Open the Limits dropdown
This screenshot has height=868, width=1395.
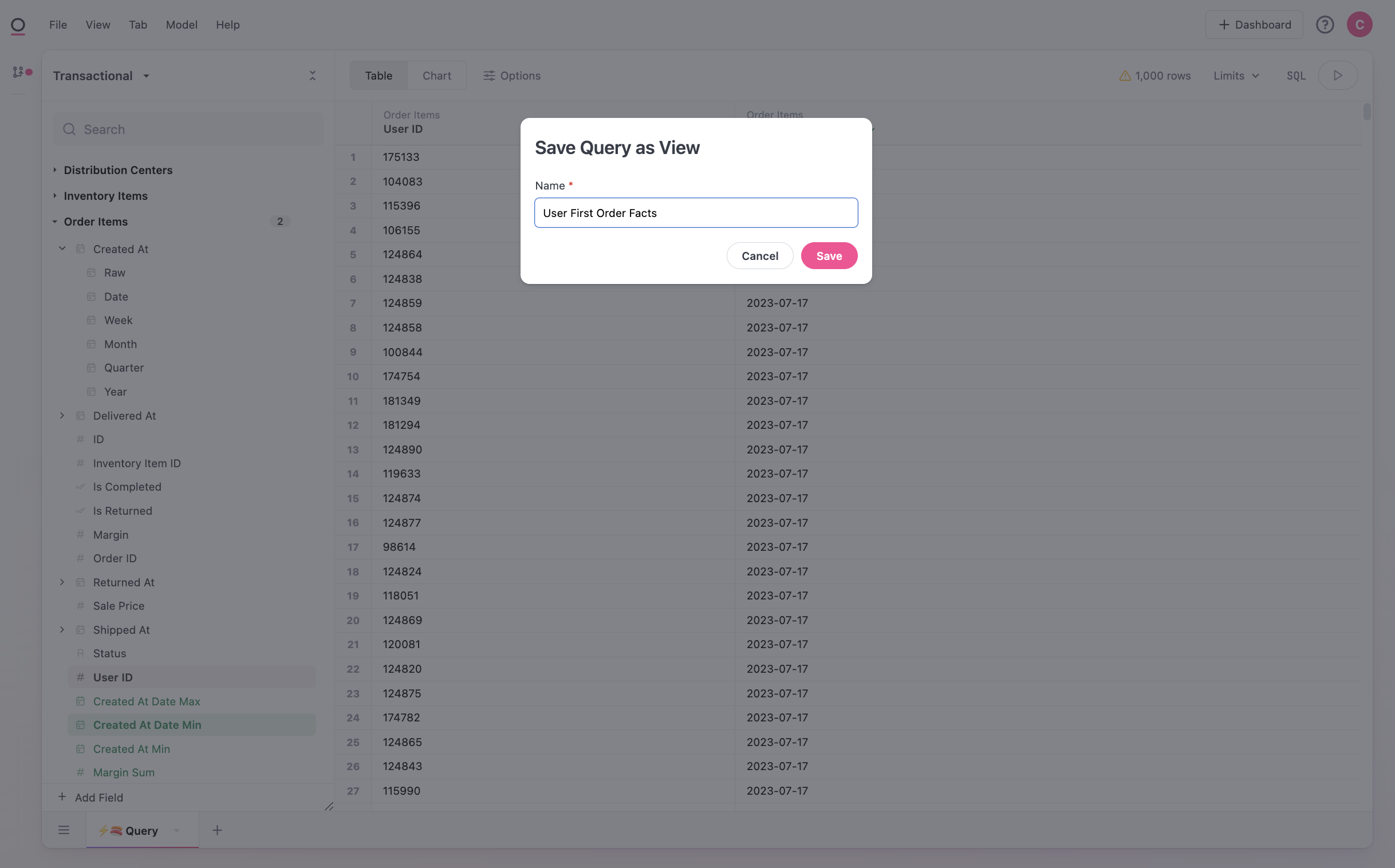(1236, 76)
